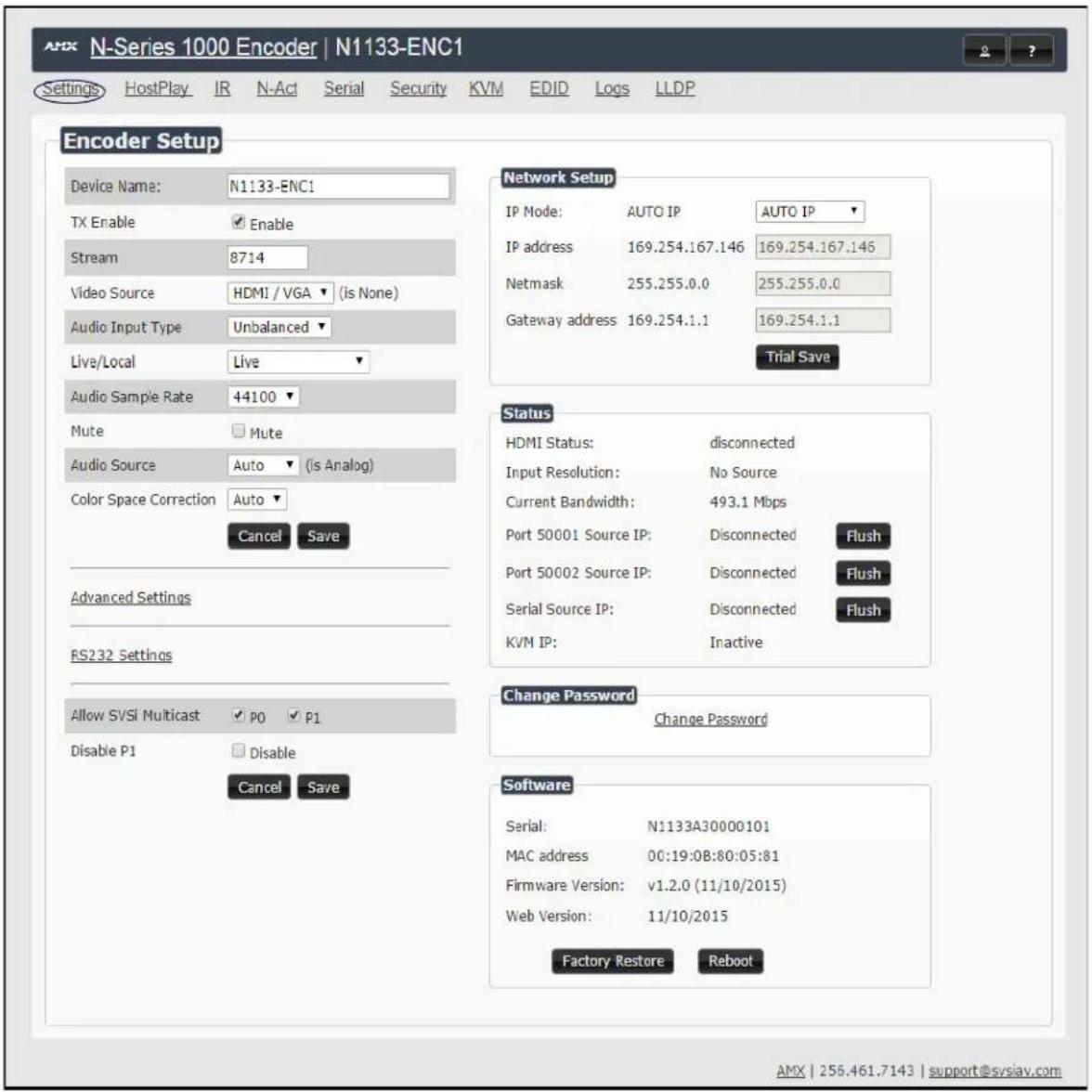Image resolution: width=1092 pixels, height=1092 pixels.
Task: Open the IP Mode dropdown
Action: [810, 212]
